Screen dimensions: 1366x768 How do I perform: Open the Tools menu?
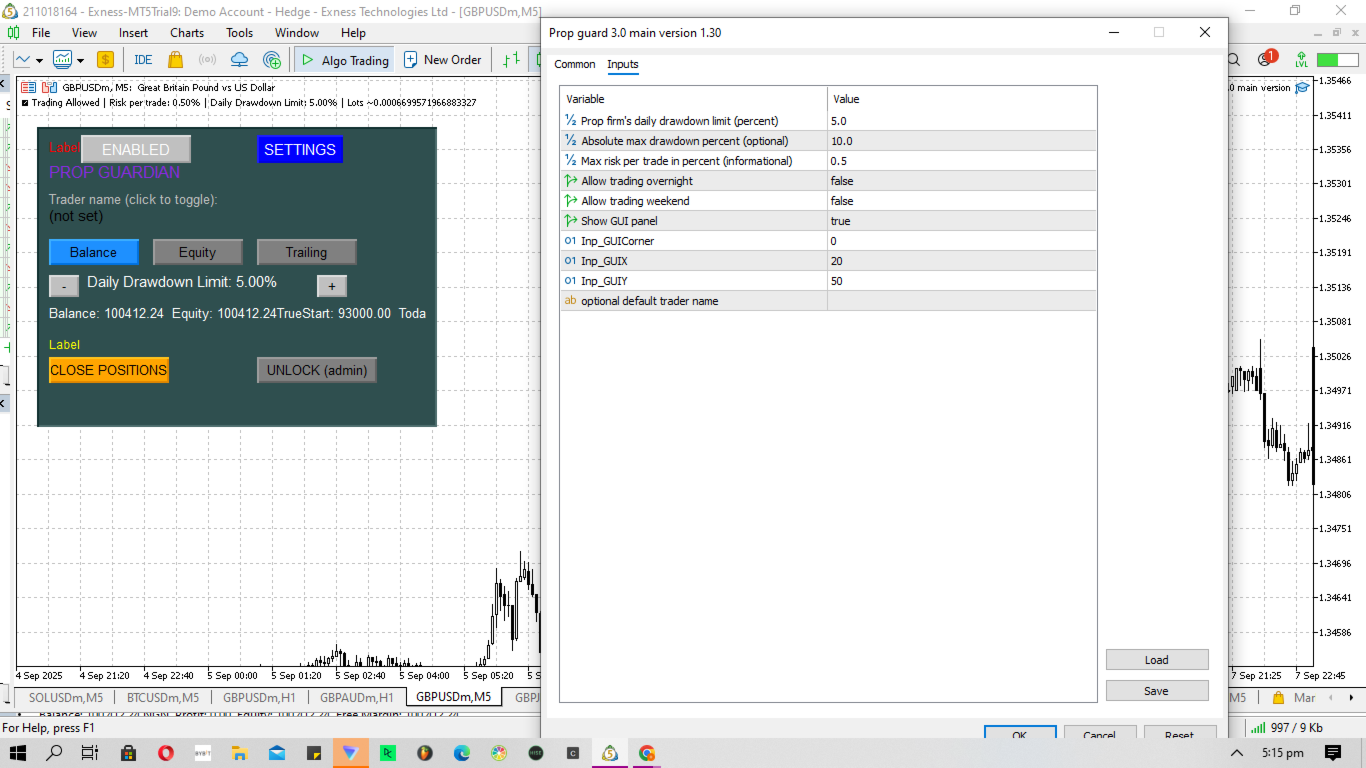(240, 33)
